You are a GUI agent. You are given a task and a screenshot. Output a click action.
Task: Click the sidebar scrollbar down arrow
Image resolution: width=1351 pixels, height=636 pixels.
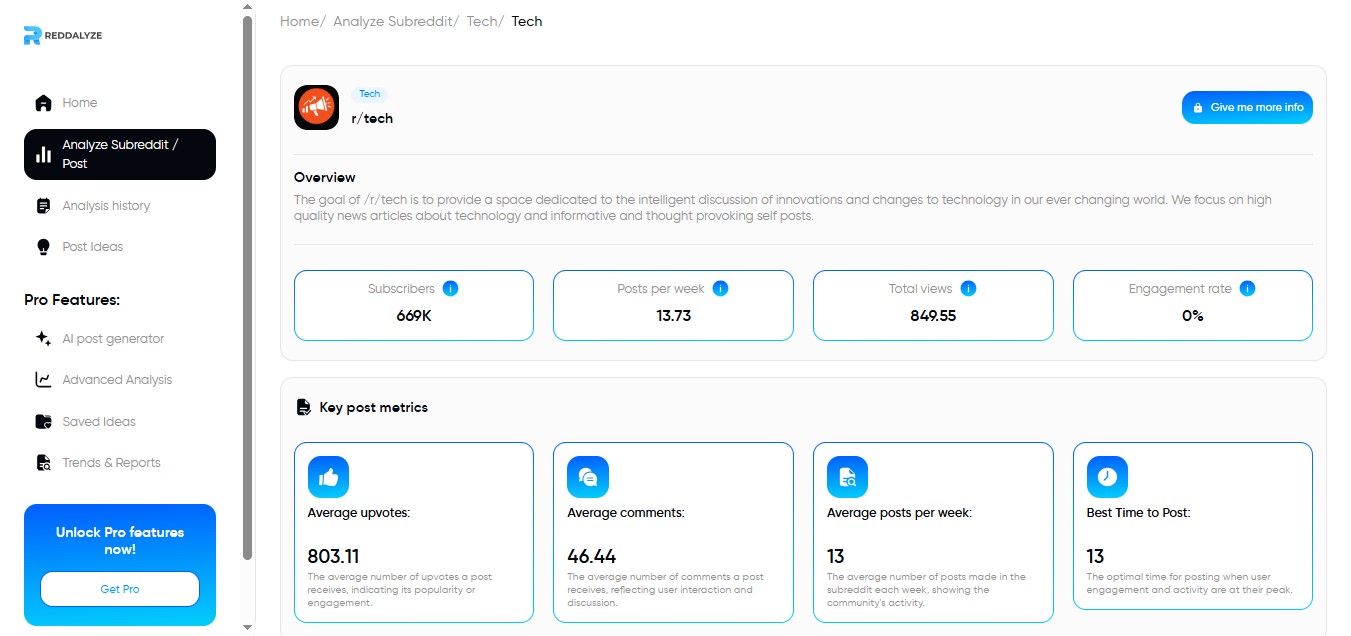248,627
